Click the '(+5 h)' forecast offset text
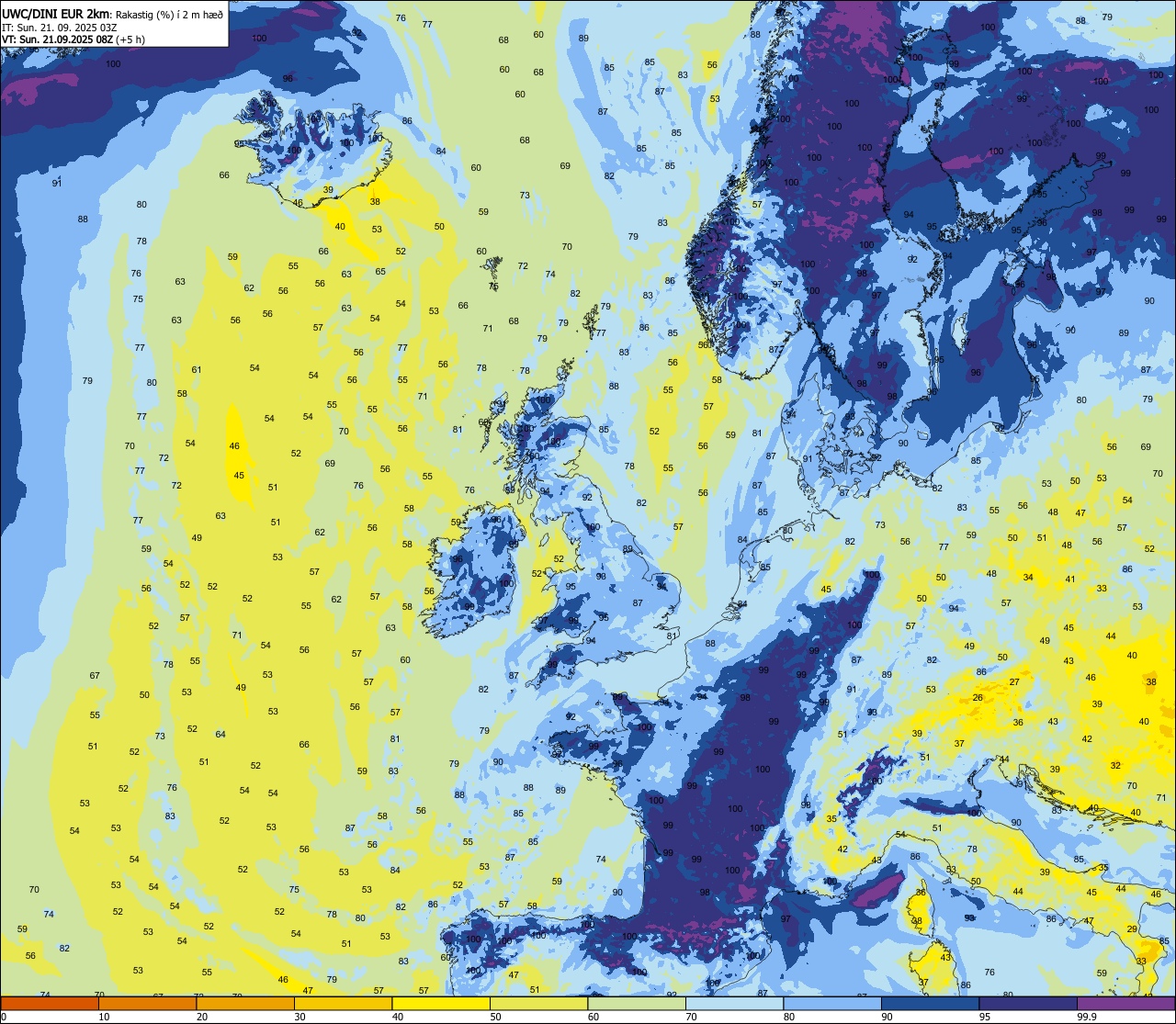The height and width of the screenshot is (1024, 1176). point(130,39)
